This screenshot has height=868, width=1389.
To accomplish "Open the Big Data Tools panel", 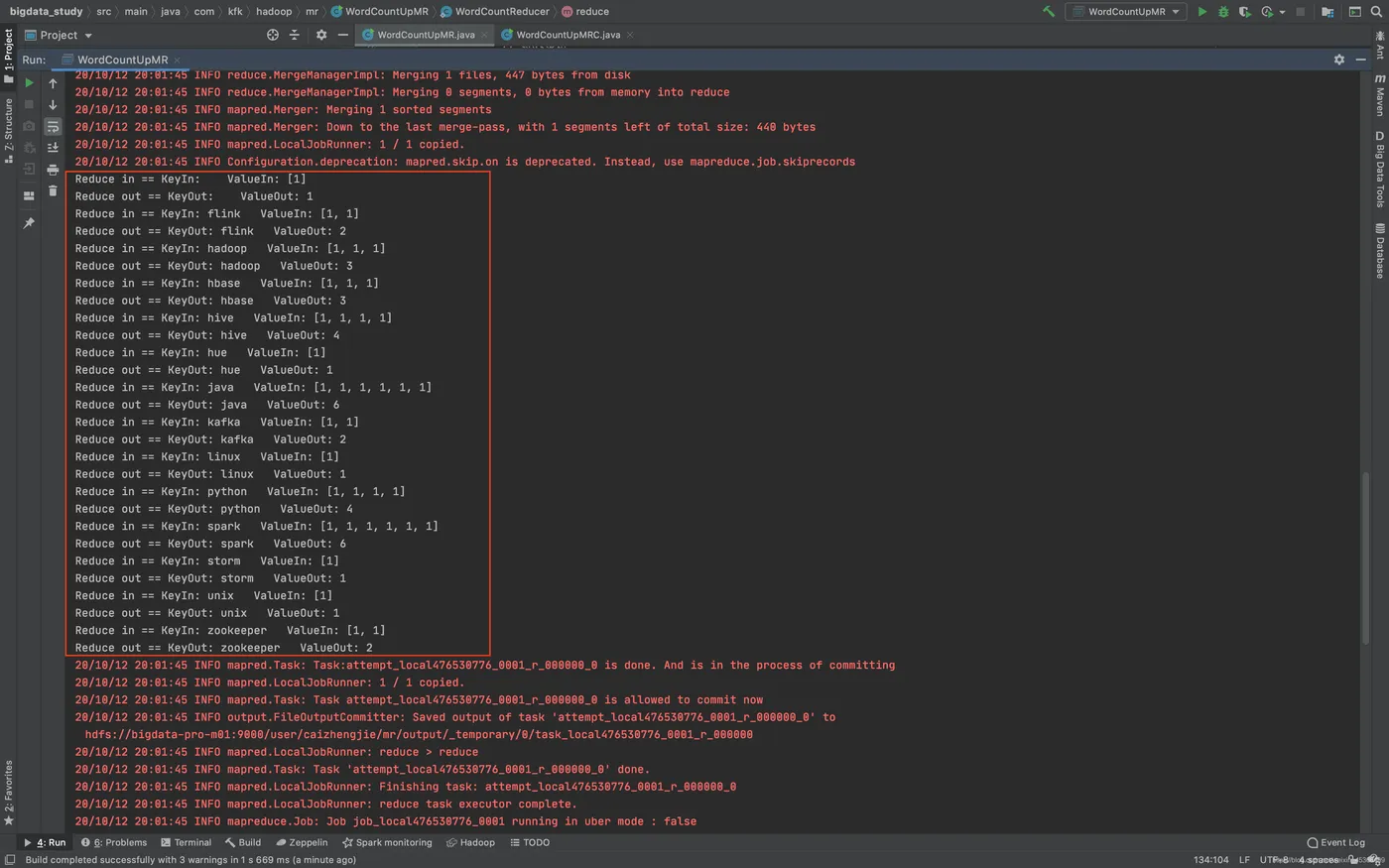I will click(x=1380, y=169).
